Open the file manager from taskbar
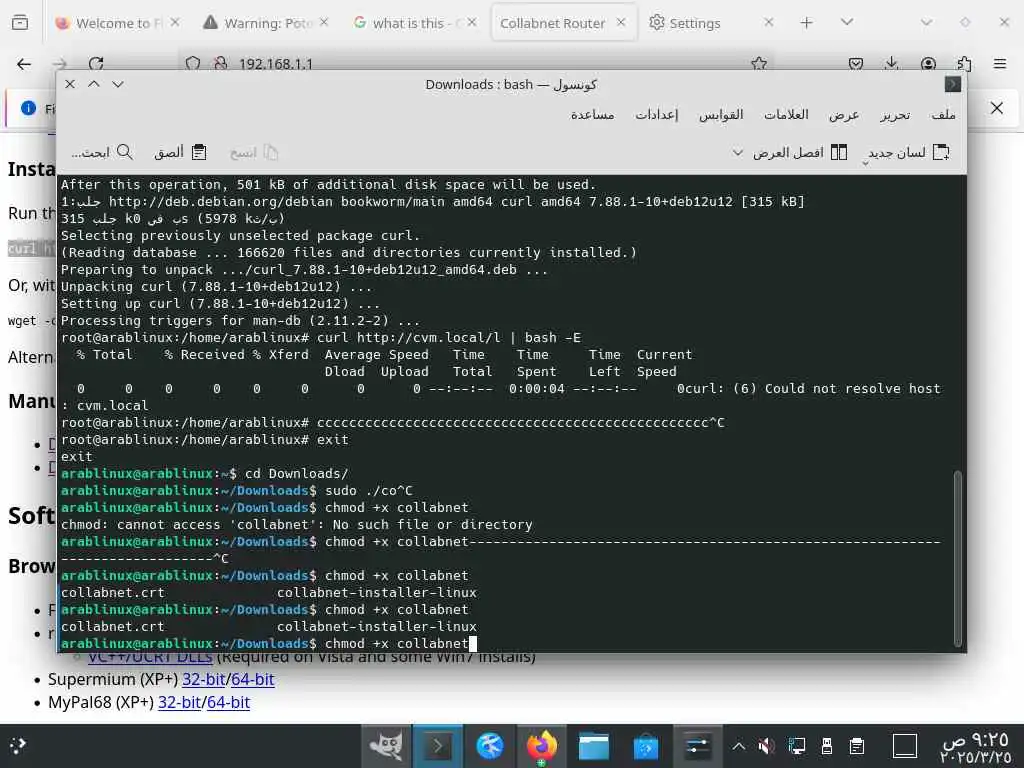Viewport: 1024px width, 768px height. [x=594, y=746]
